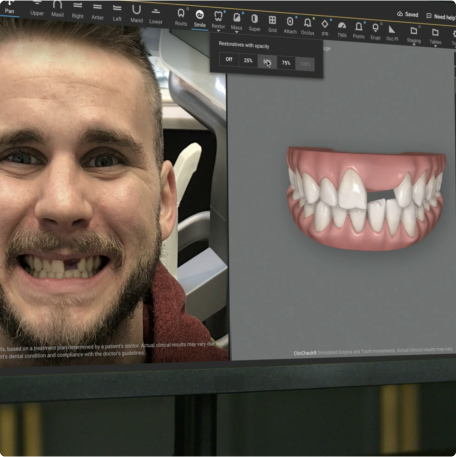This screenshot has width=456, height=457.
Task: Click the Saved cloud status
Action: (408, 14)
